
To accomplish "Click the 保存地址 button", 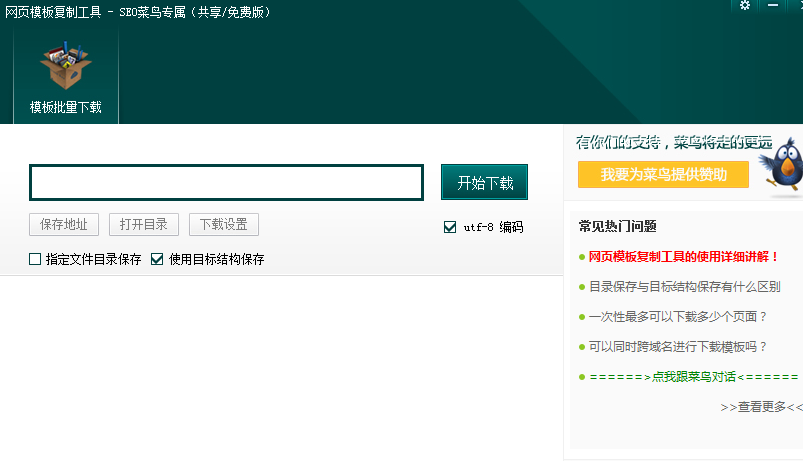I will click(64, 224).
